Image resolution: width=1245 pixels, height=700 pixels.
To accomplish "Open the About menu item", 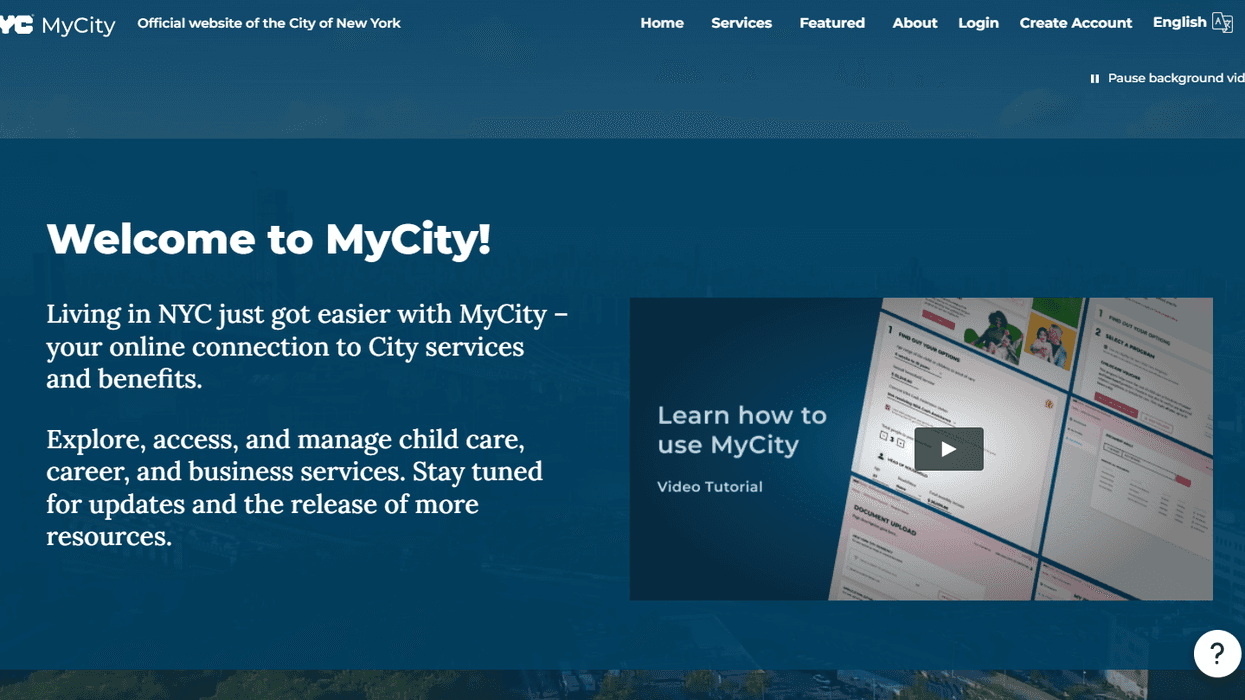I will click(915, 23).
